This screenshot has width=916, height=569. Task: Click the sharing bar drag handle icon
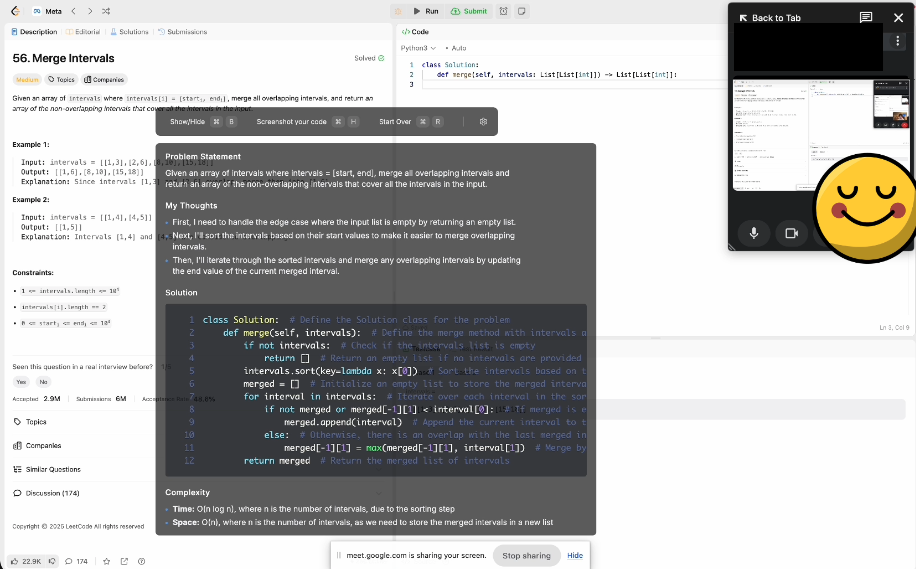pyautogui.click(x=338, y=556)
